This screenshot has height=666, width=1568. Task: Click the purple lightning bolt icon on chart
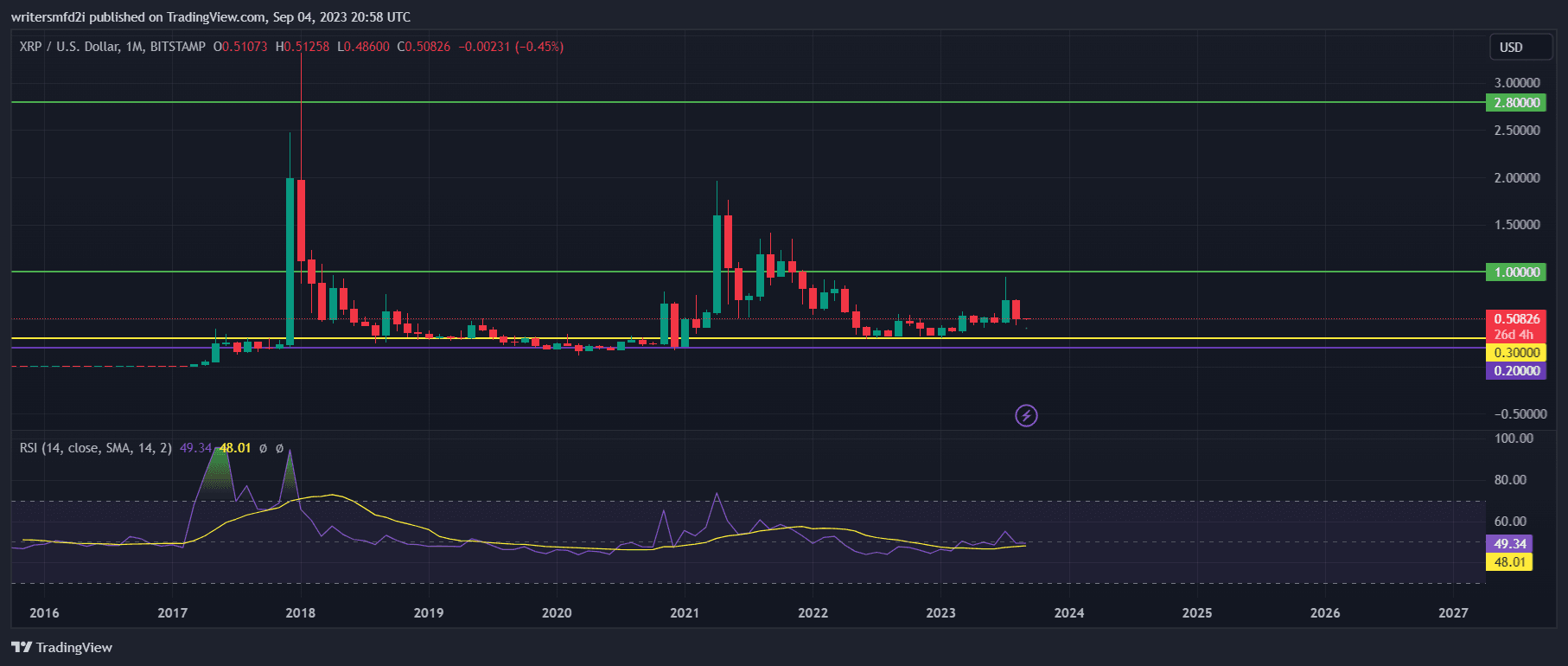(x=1026, y=416)
